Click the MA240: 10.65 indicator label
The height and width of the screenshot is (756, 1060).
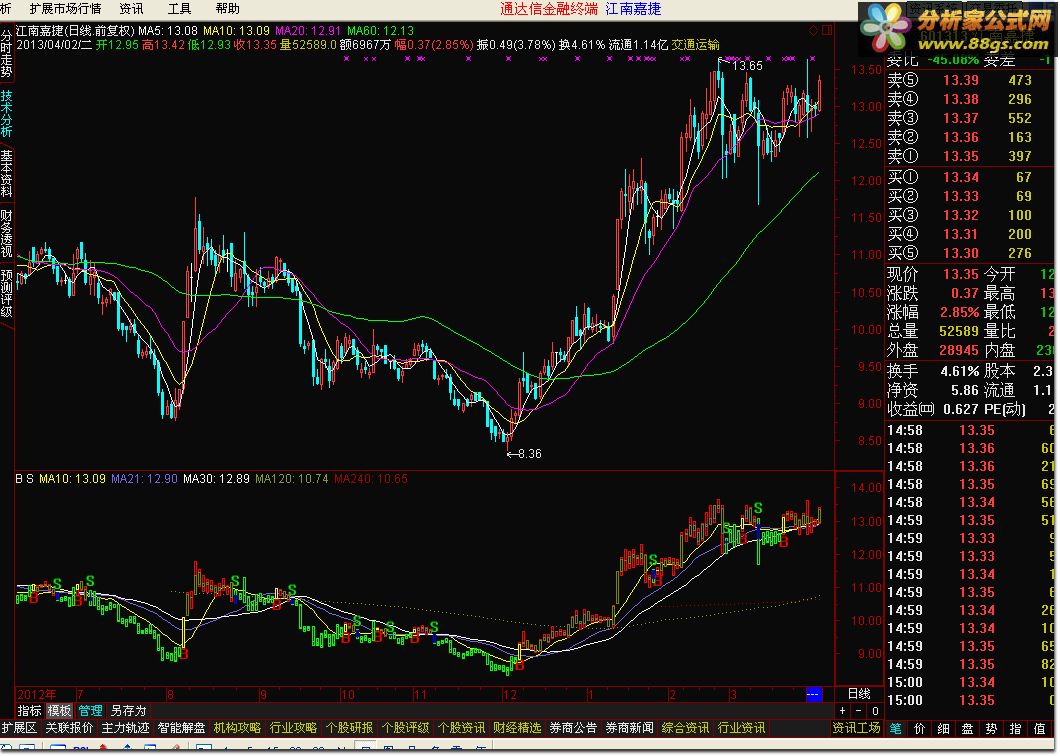pos(371,479)
